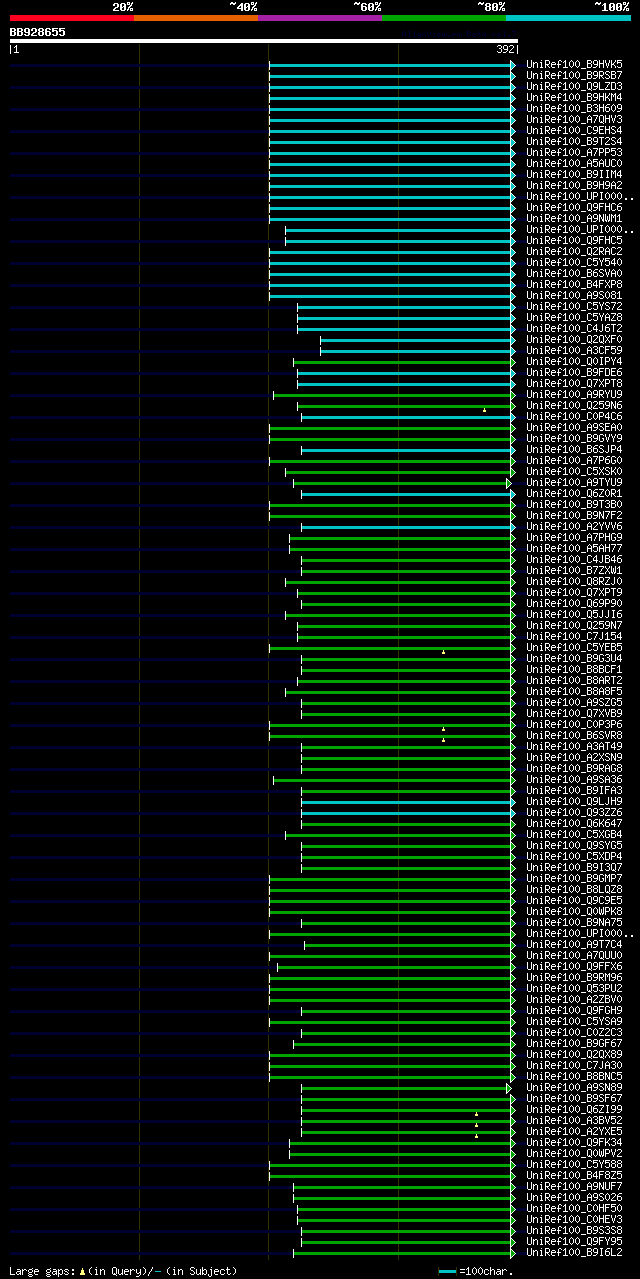Click the cyan alignment bar for Q6Z0R1
640x1279 pixels.
click(406, 493)
